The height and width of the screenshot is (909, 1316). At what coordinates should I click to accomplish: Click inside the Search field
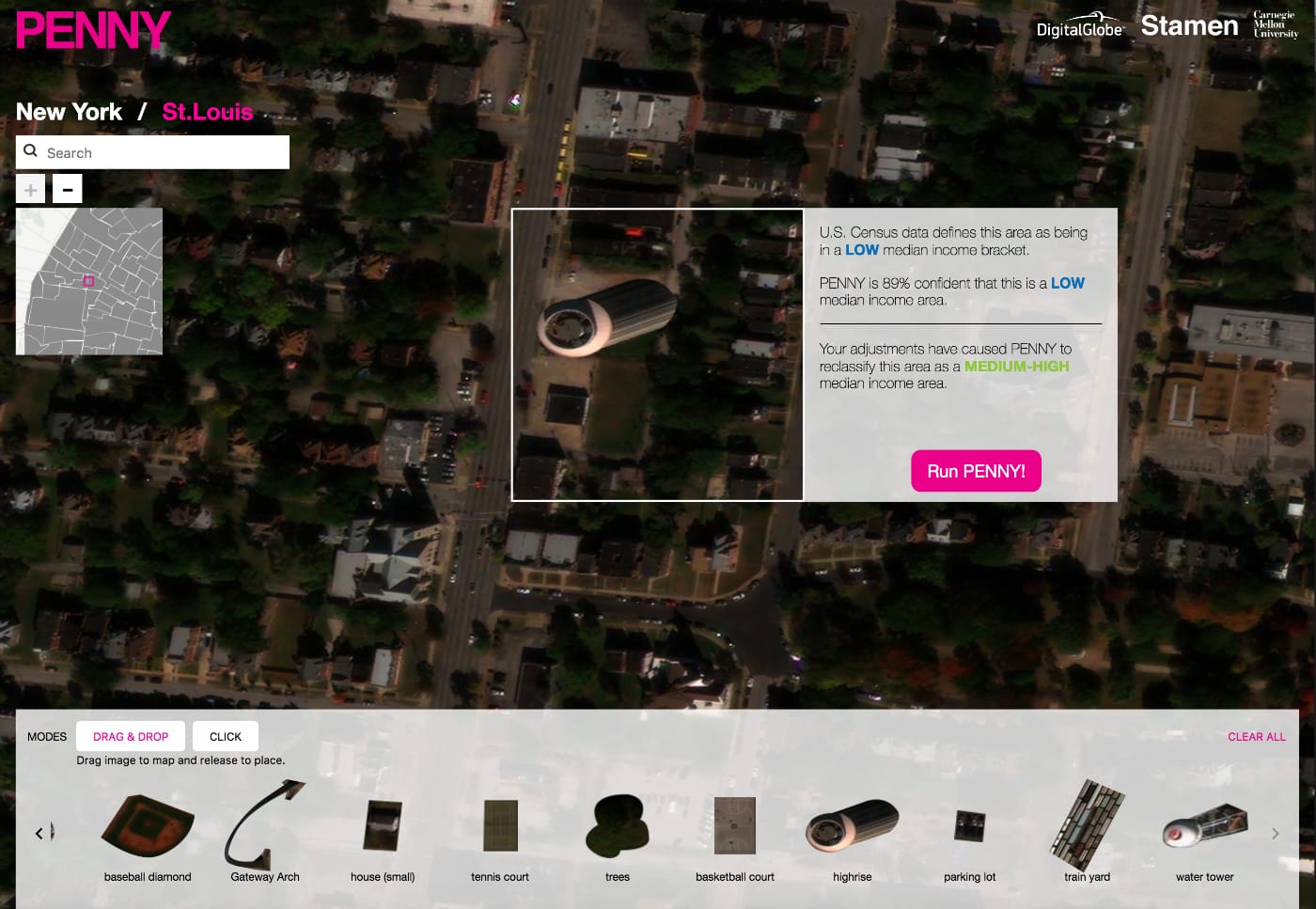pyautogui.click(x=150, y=151)
